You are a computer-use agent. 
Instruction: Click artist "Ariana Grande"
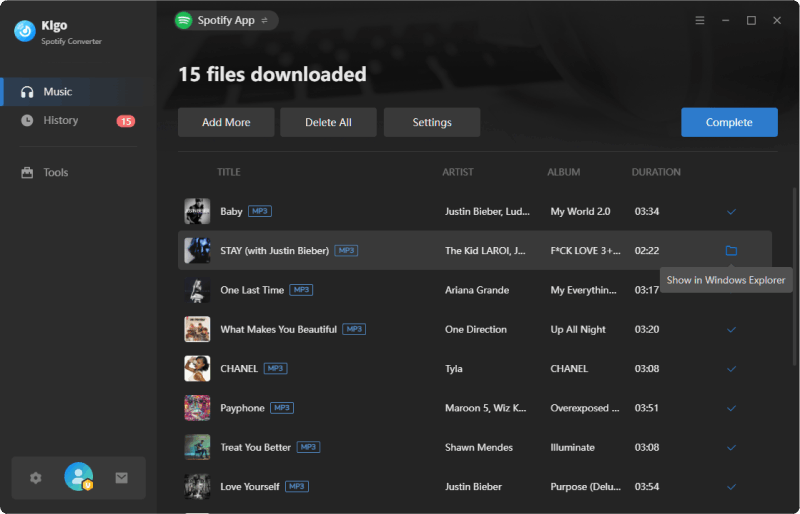click(477, 290)
